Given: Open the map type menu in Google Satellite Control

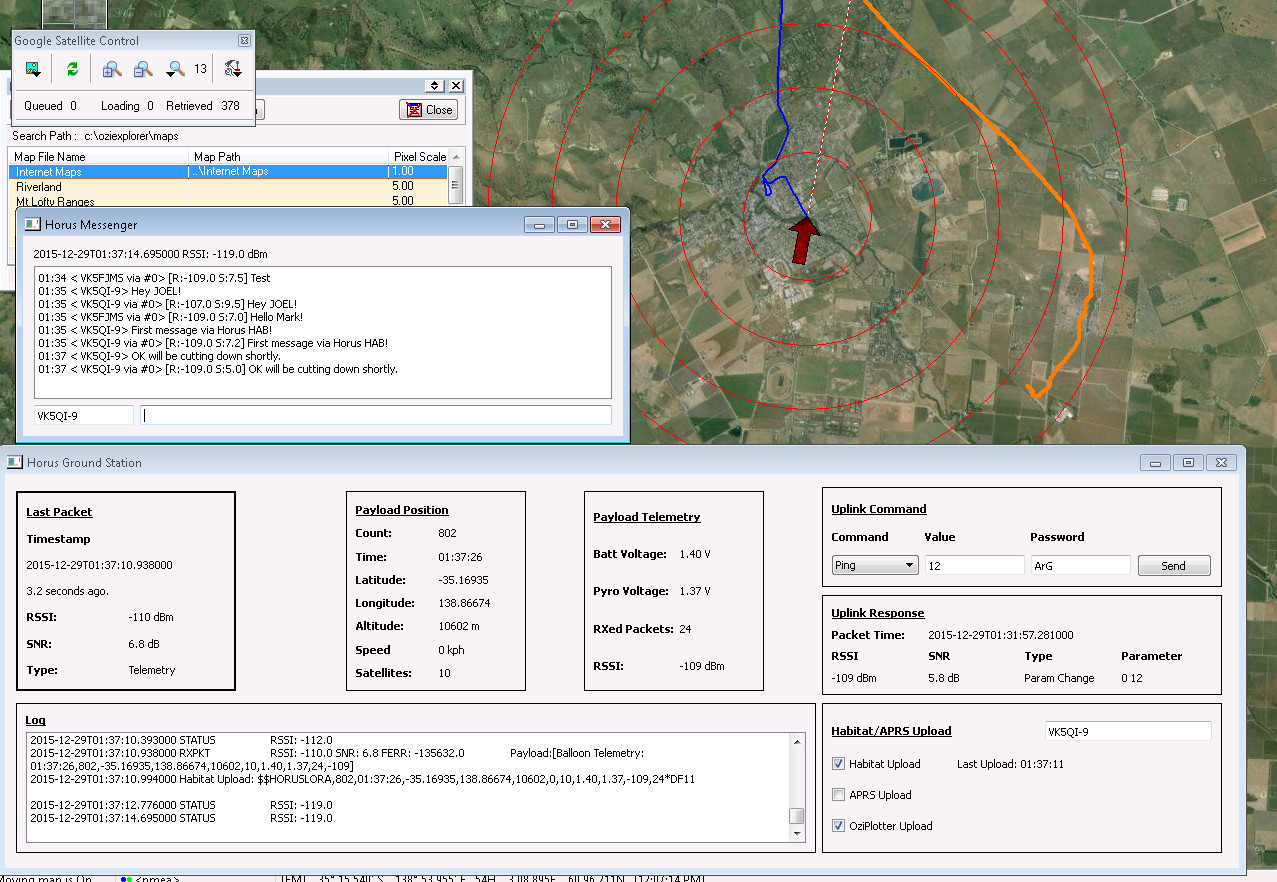Looking at the screenshot, I should [33, 69].
